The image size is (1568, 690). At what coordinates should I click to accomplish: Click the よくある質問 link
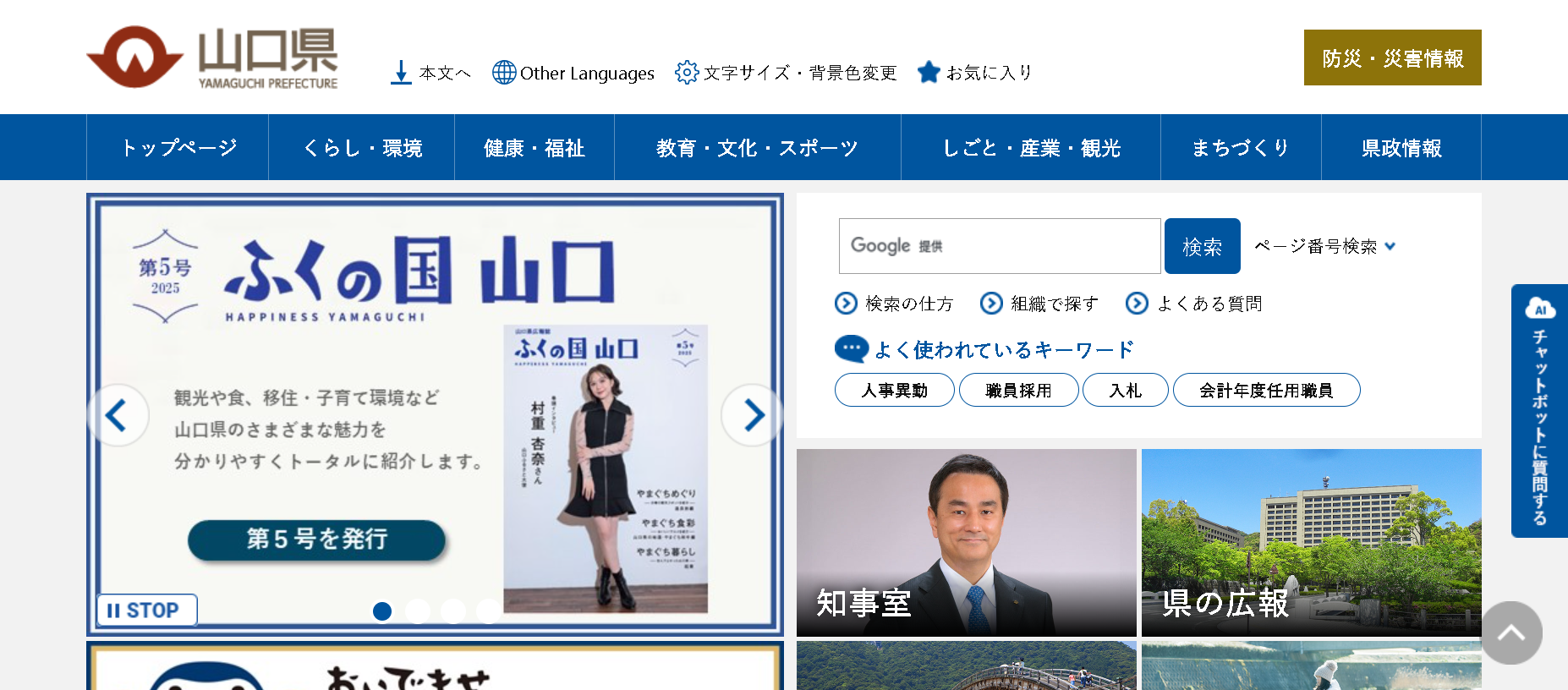tap(1209, 304)
